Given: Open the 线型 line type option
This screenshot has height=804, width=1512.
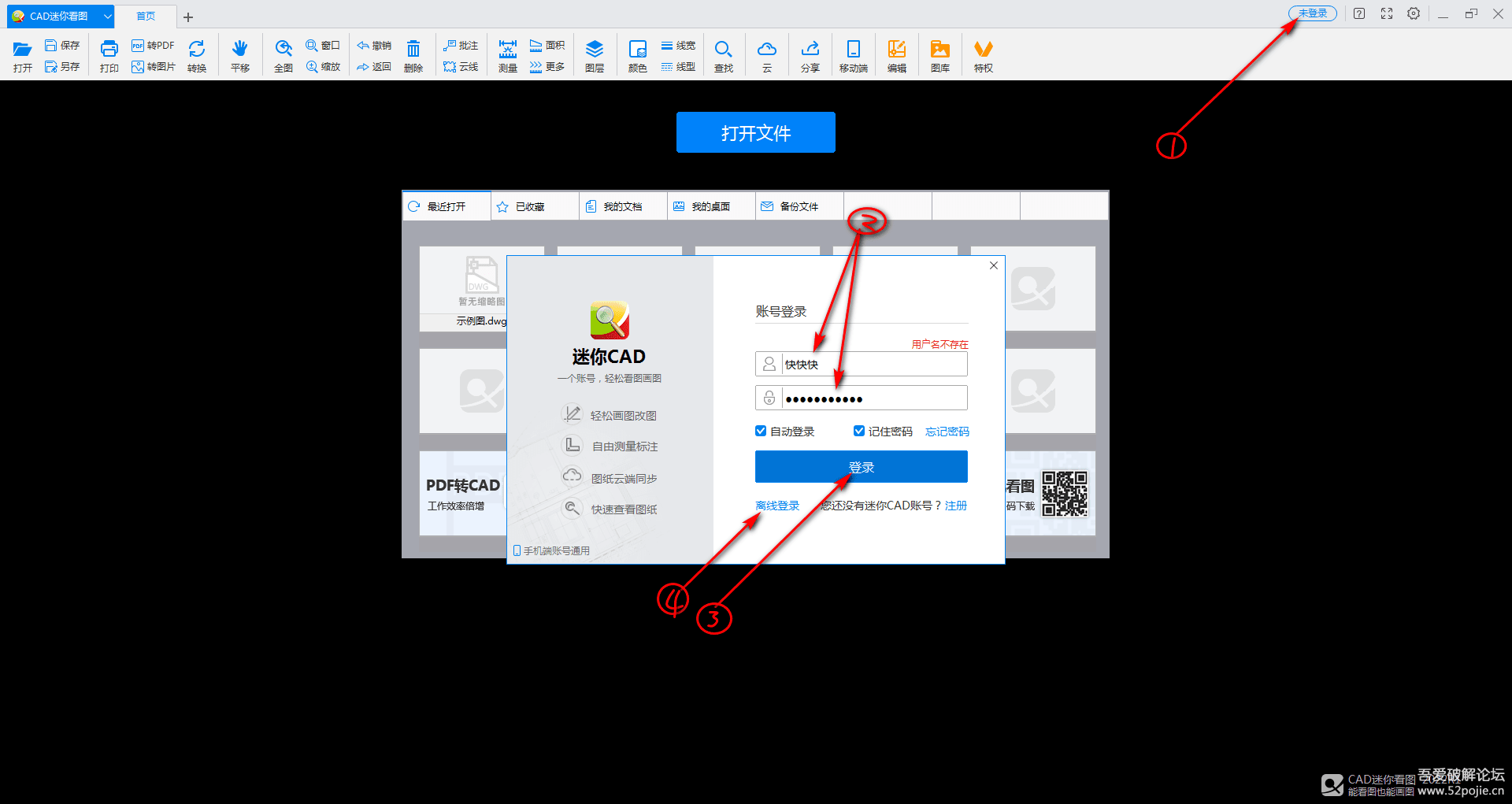Looking at the screenshot, I should (x=678, y=67).
